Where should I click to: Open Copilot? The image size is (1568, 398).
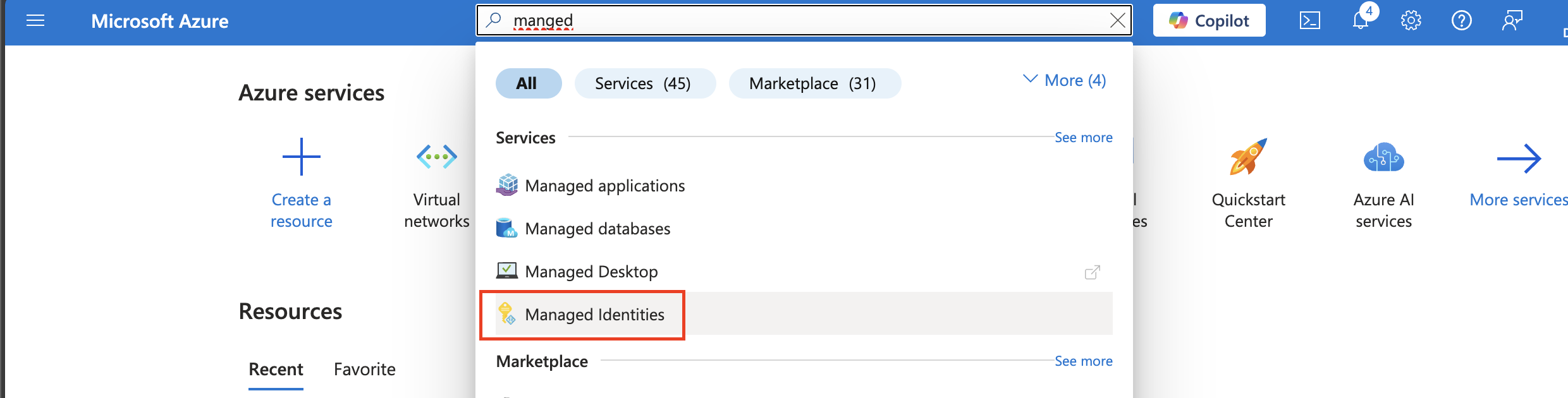coord(1209,21)
